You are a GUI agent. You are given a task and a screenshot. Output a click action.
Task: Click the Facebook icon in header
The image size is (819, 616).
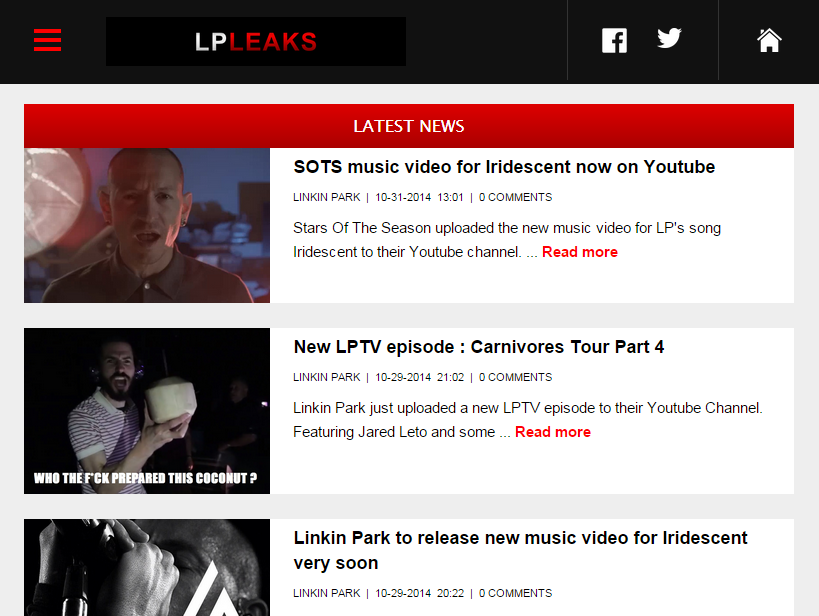point(614,41)
